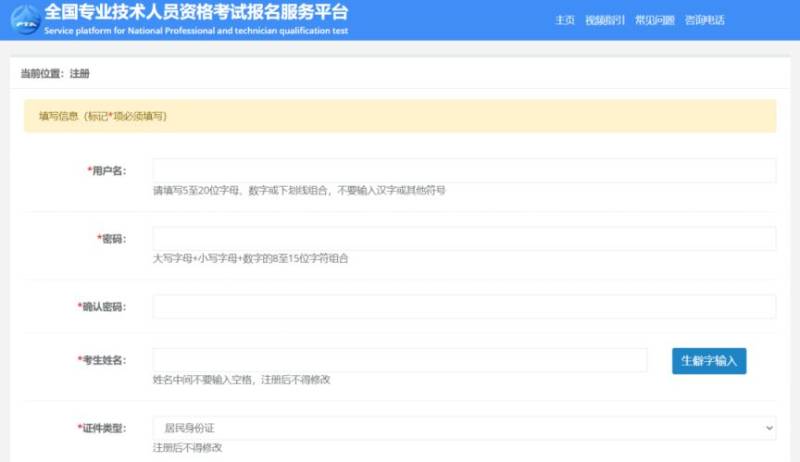Click the 确认密码 field label

(102, 307)
